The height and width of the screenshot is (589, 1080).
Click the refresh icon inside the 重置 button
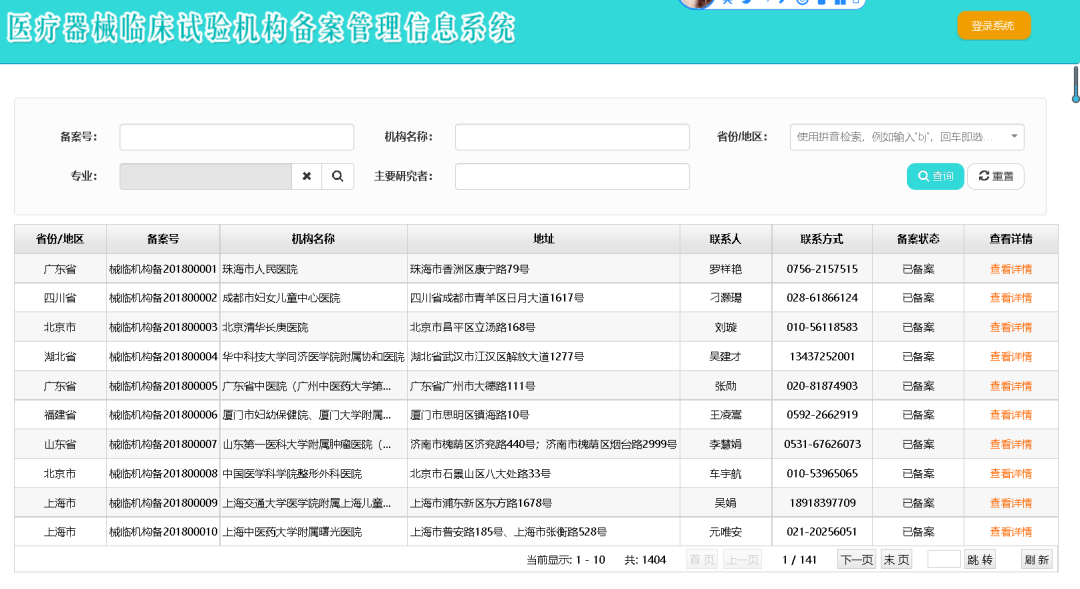pyautogui.click(x=985, y=176)
